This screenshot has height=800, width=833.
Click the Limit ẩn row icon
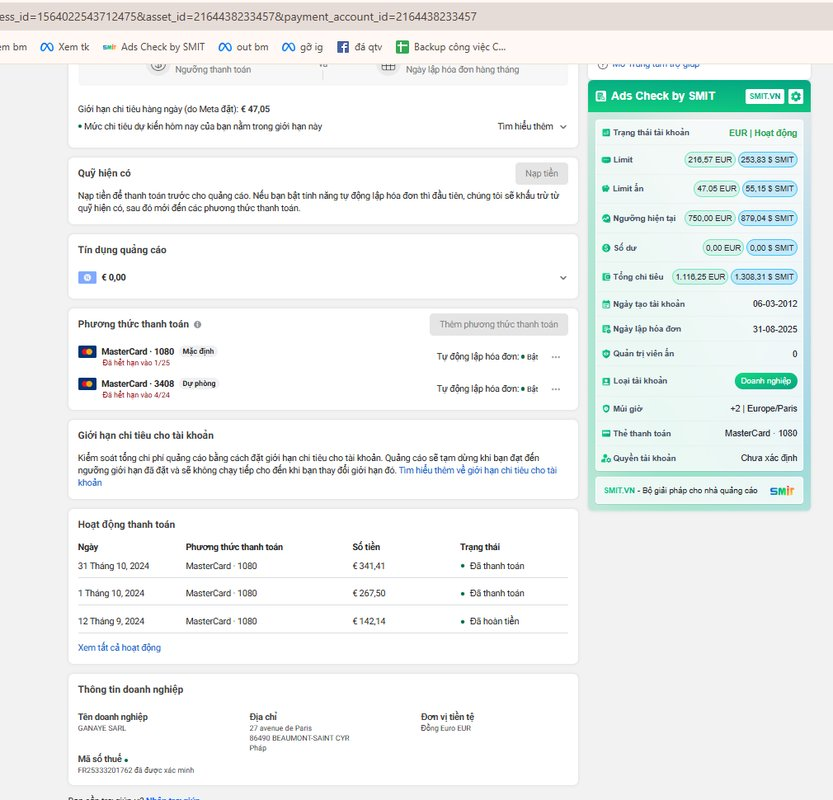pyautogui.click(x=606, y=189)
